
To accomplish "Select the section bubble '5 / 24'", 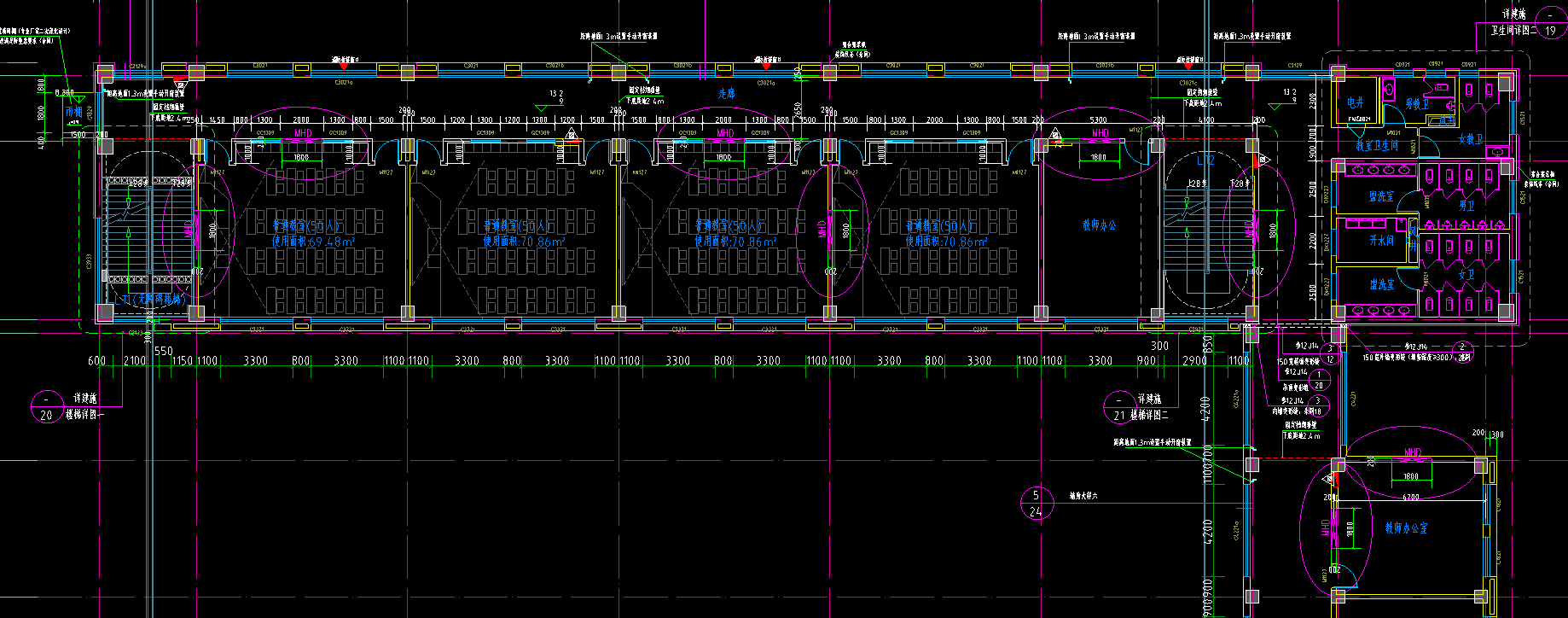I will [x=1037, y=504].
